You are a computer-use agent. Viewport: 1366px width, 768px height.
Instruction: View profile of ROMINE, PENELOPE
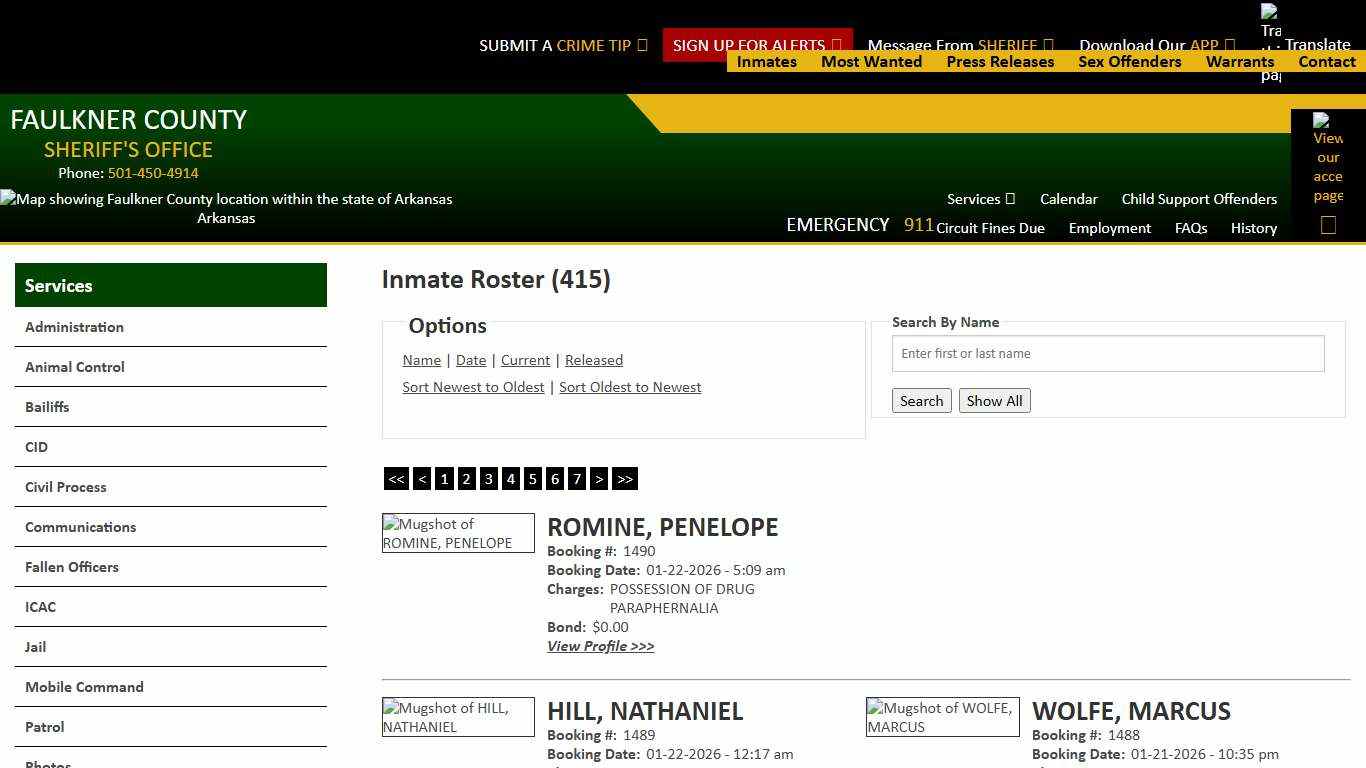click(x=600, y=646)
